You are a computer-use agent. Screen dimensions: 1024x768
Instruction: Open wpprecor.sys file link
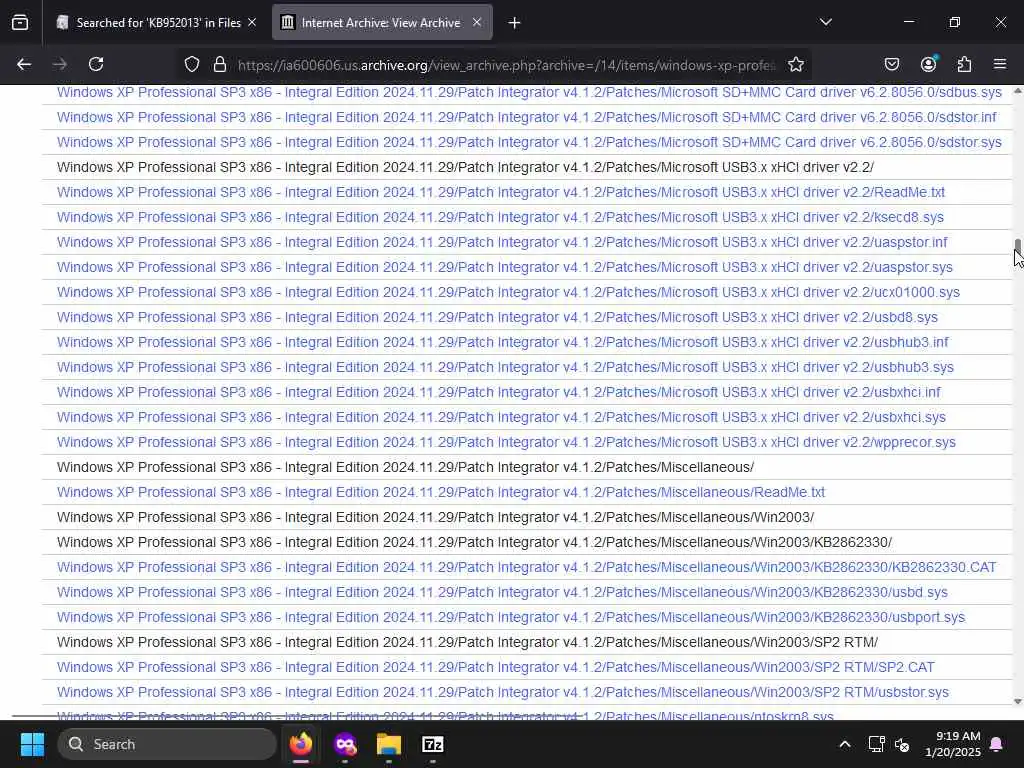pyautogui.click(x=506, y=442)
